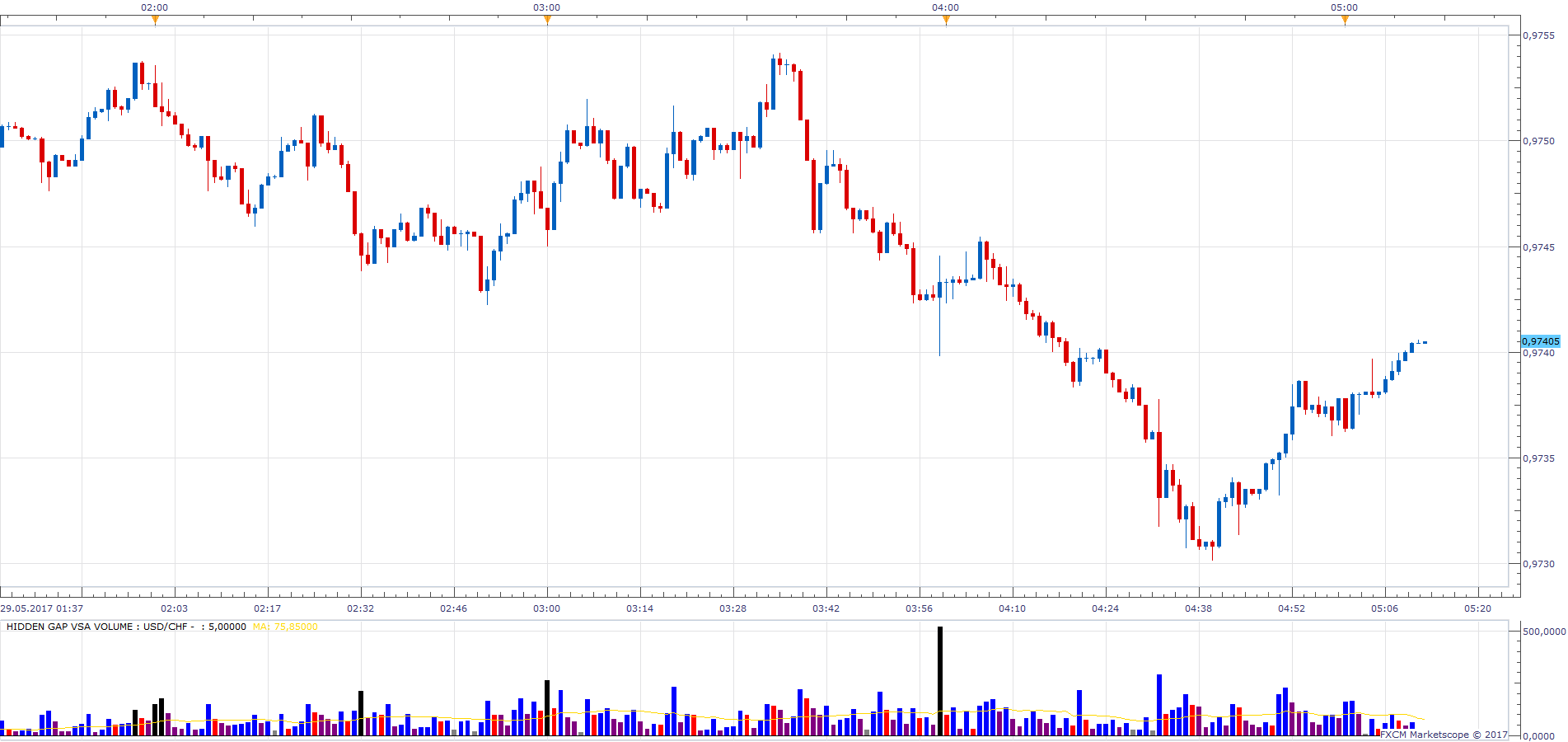This screenshot has width=1568, height=742.
Task: Click the 0,9755 price axis label
Action: [x=1538, y=35]
